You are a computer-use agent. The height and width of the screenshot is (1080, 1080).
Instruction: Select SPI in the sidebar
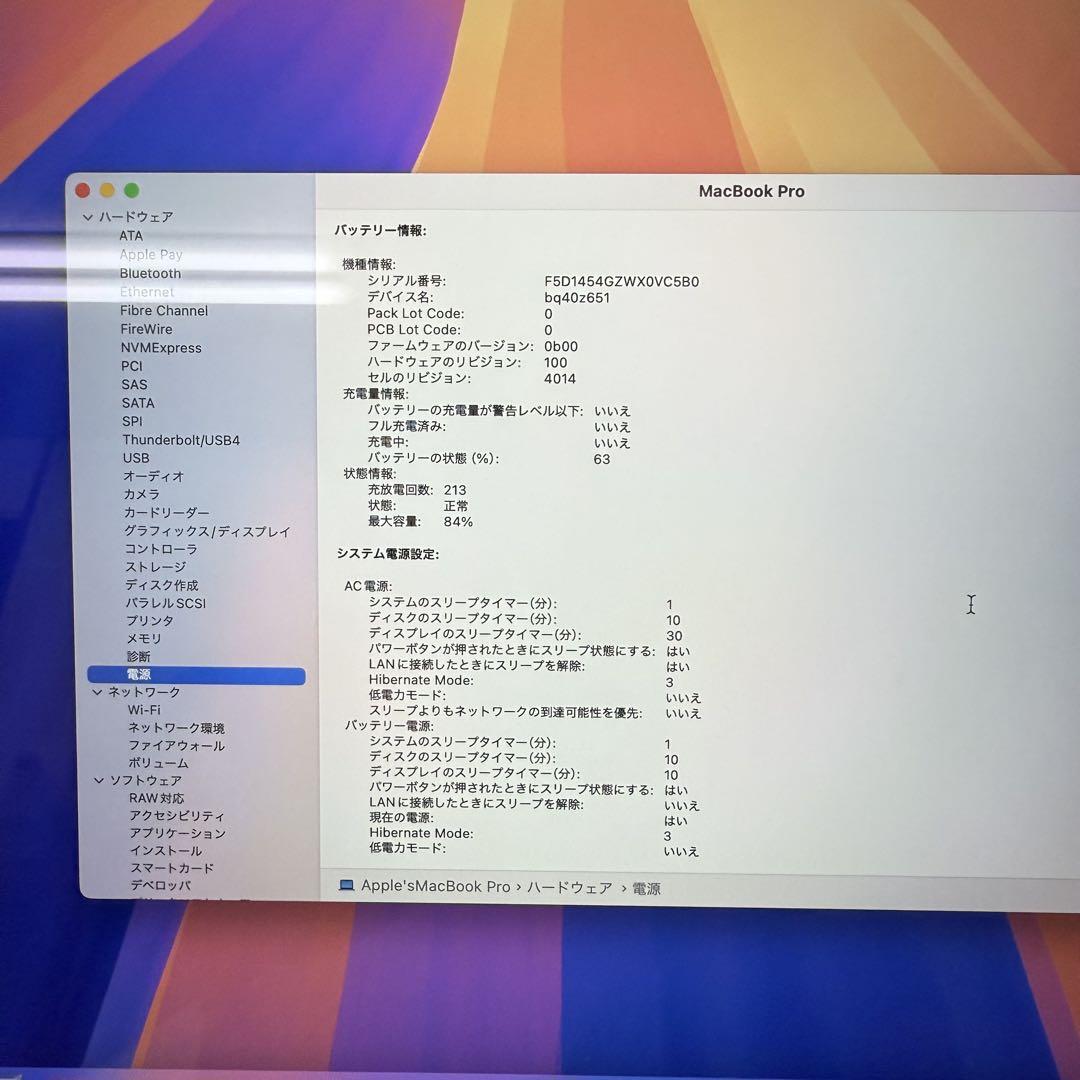(132, 422)
